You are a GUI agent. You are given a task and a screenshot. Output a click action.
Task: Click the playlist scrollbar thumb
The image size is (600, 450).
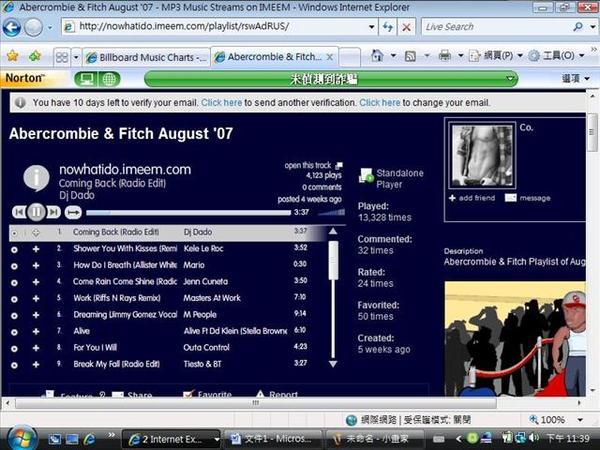[x=333, y=261]
